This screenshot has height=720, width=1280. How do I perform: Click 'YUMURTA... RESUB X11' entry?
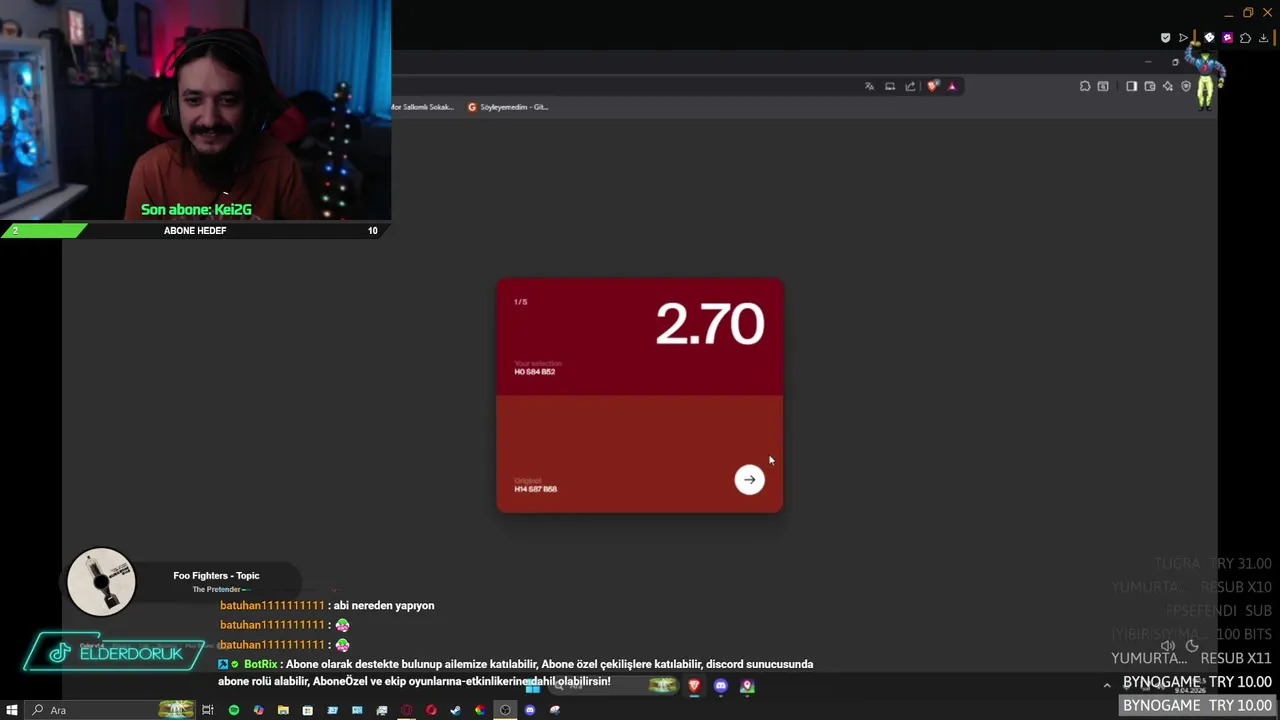coord(1192,658)
